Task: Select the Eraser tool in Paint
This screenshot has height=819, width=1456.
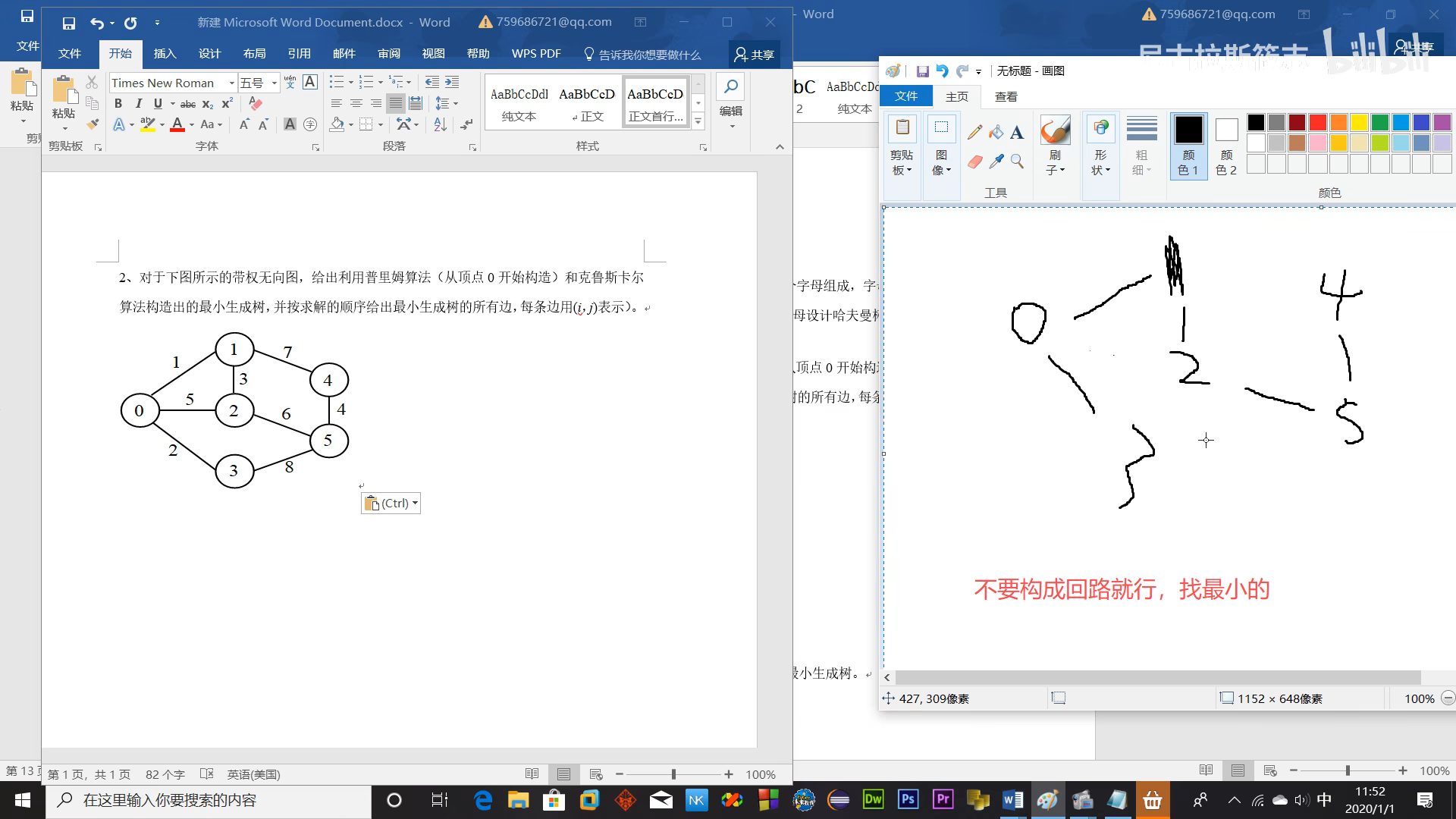Action: point(975,162)
